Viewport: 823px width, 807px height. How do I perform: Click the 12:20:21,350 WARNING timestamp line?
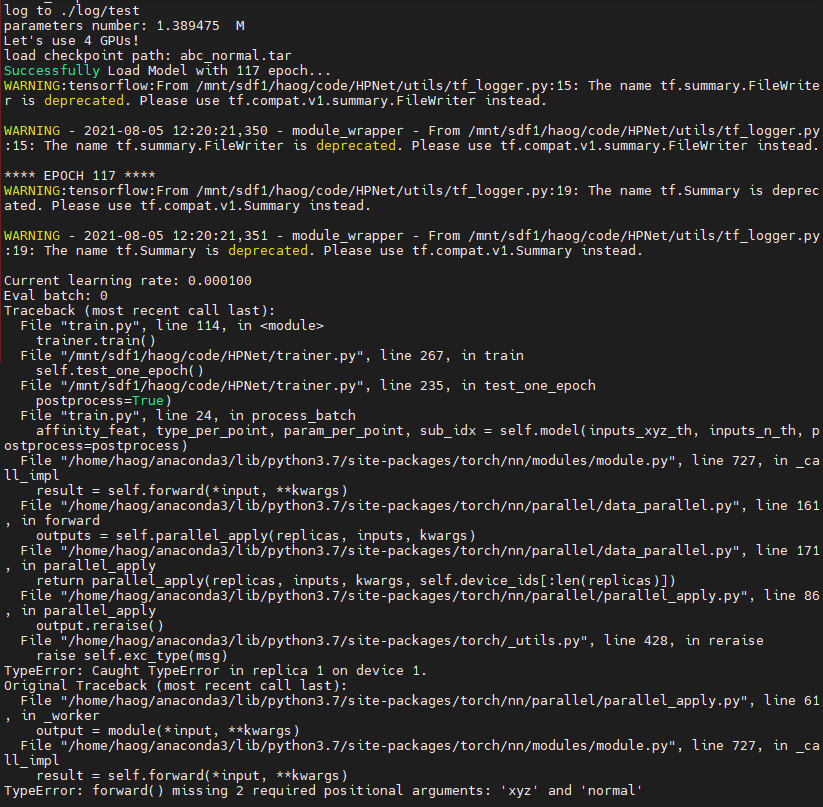pos(412,131)
